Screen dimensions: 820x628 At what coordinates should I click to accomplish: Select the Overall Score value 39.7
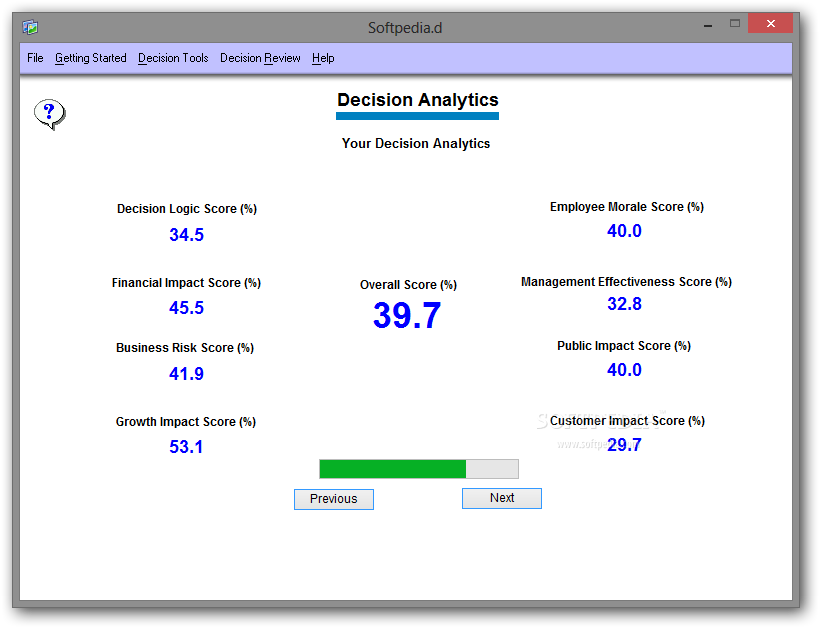coord(407,316)
